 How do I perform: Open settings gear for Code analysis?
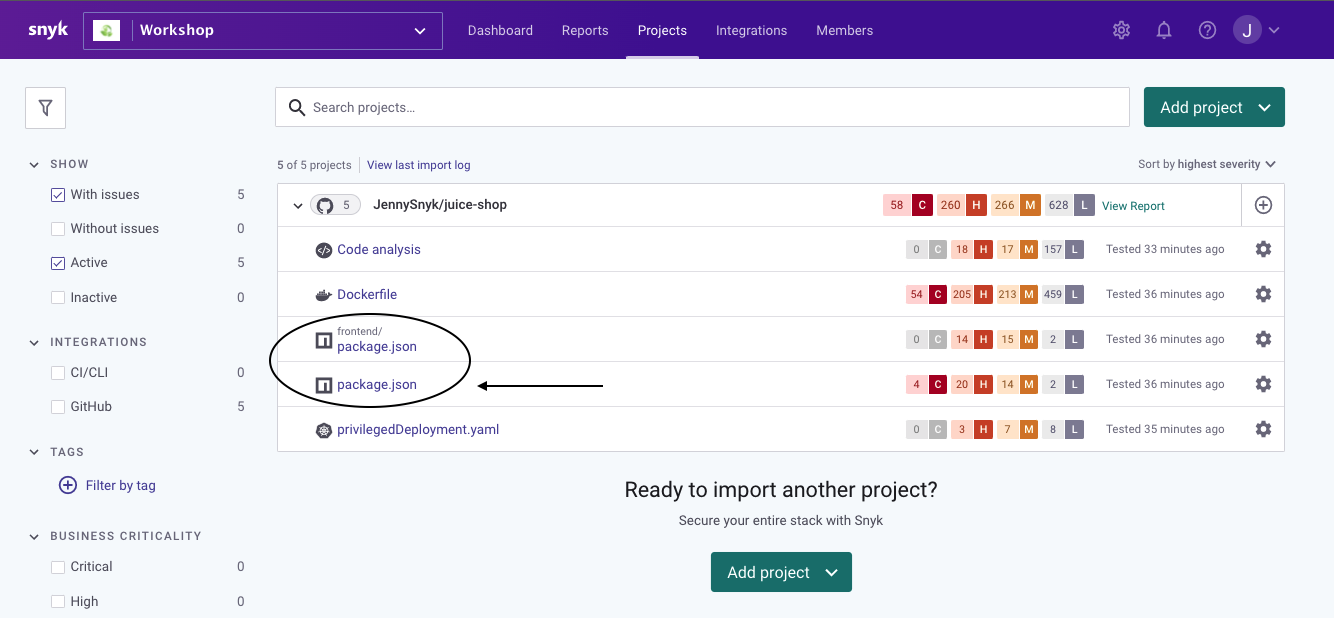(x=1263, y=249)
